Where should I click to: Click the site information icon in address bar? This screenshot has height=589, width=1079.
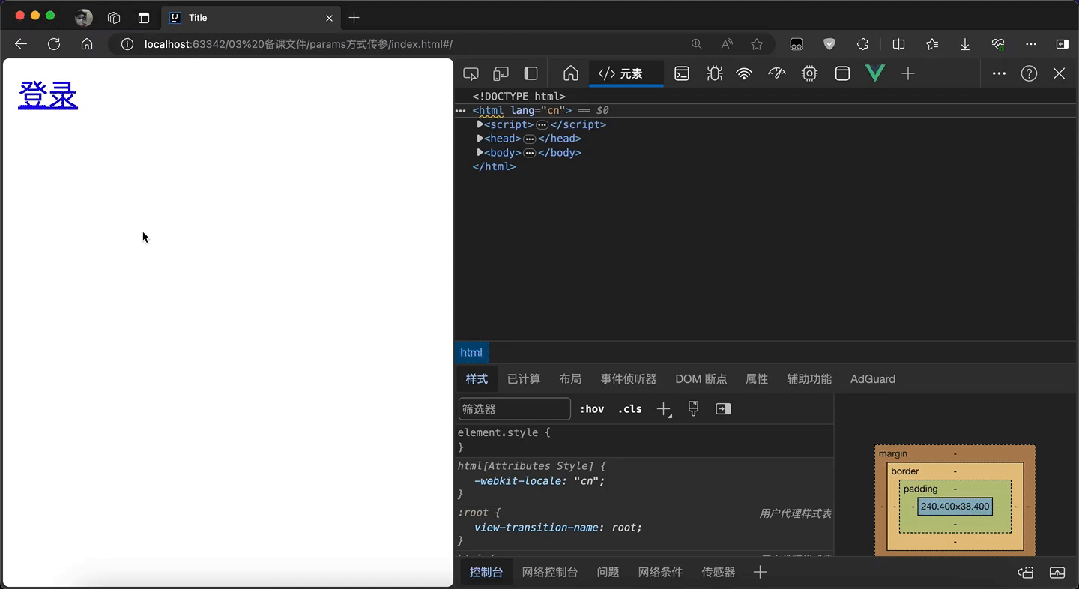(127, 44)
